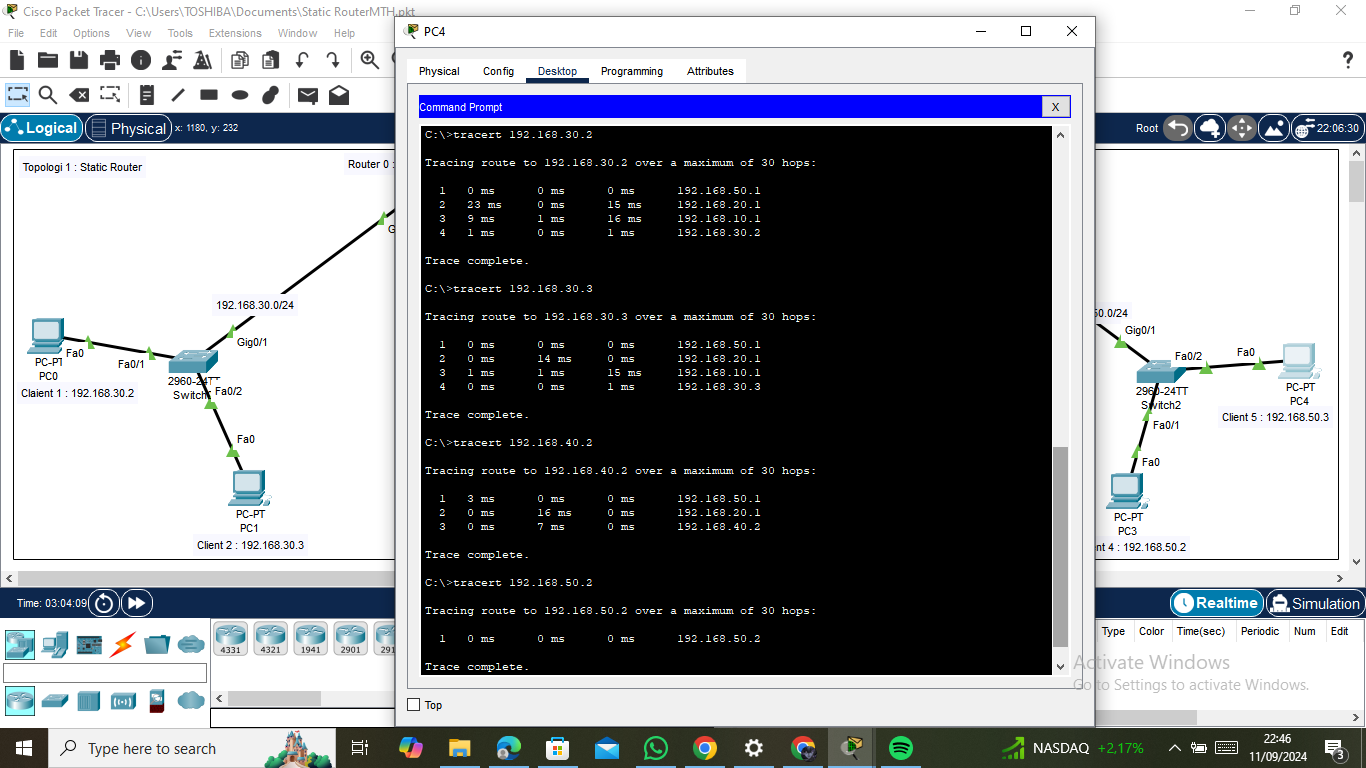This screenshot has height=768, width=1366.
Task: Click the New Cluster cloud icon
Action: (1210, 128)
